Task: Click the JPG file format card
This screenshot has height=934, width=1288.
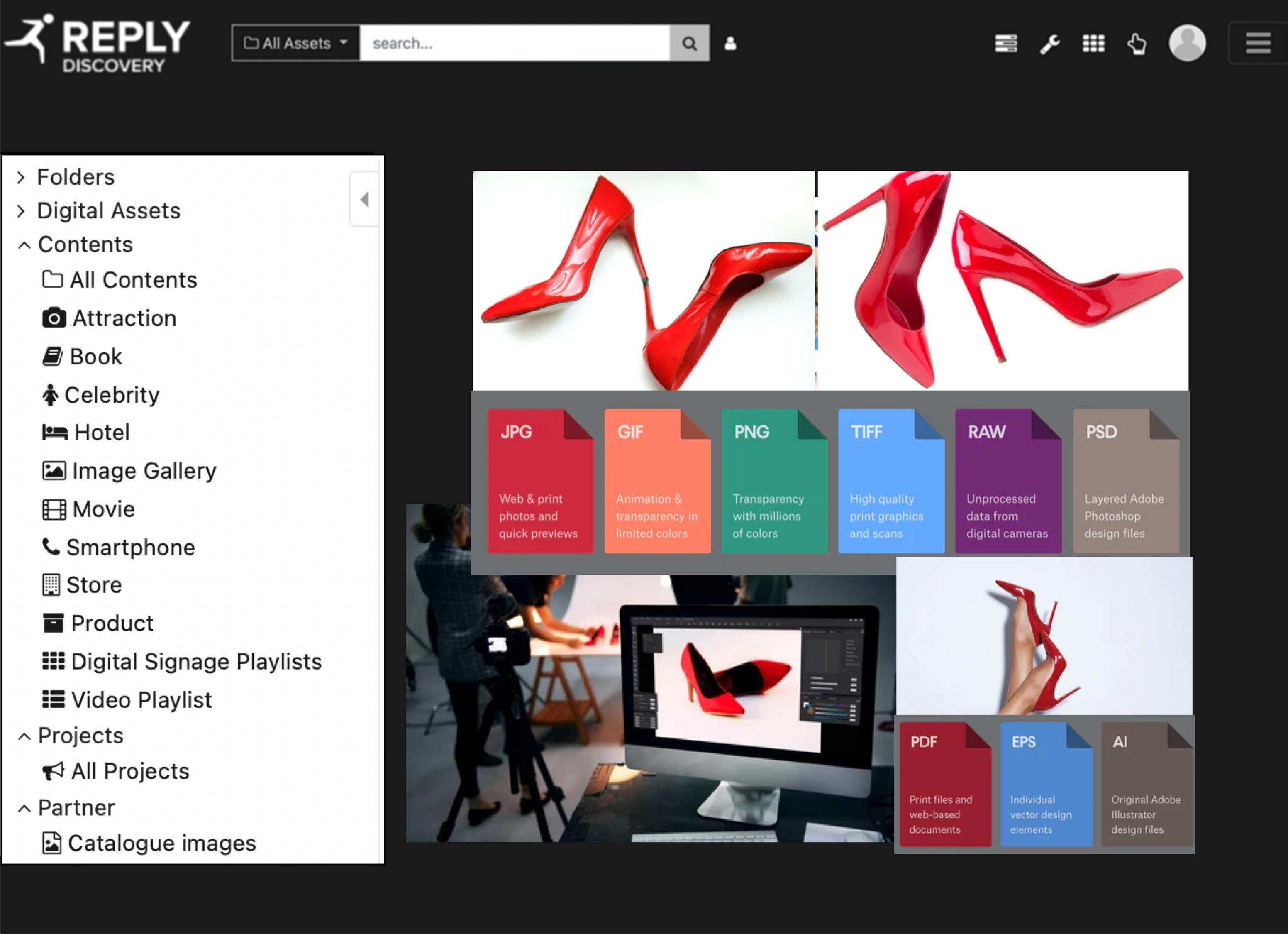Action: (x=540, y=481)
